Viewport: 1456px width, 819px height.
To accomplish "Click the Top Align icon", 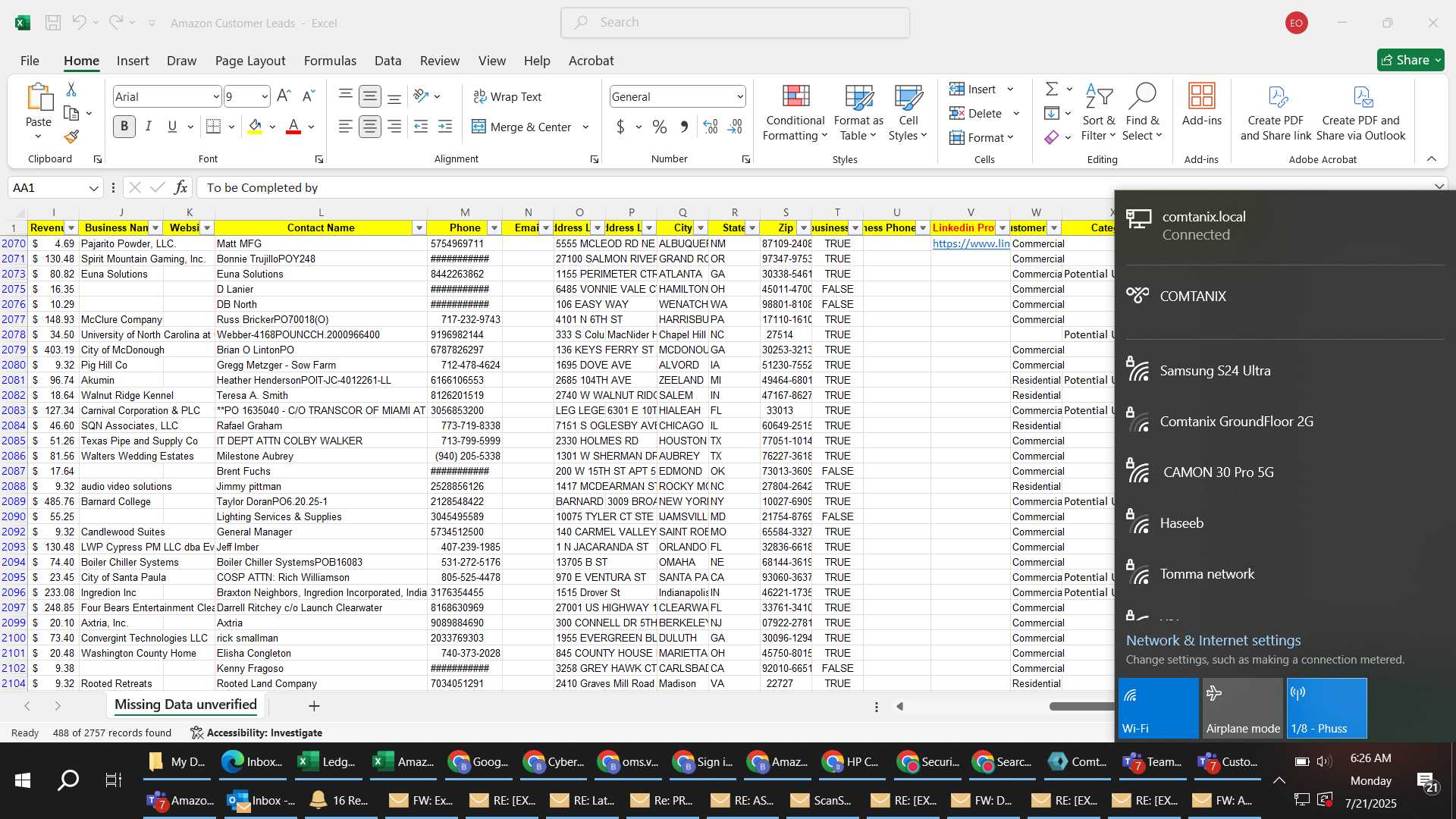I will (346, 96).
